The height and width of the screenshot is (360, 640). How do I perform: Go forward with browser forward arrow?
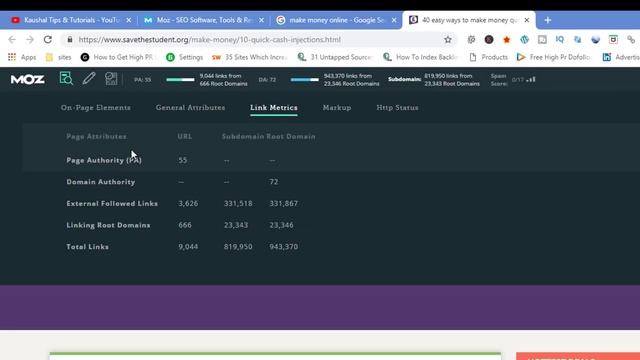pos(30,40)
